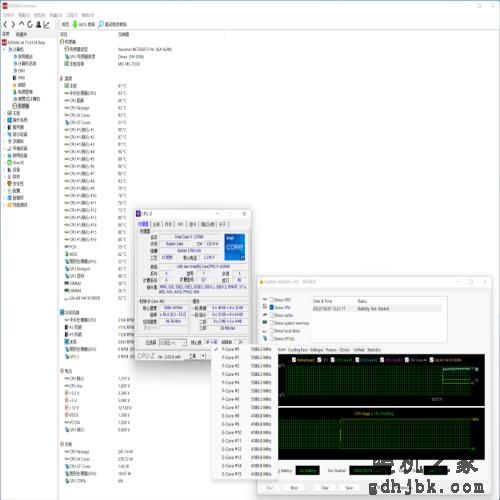This screenshot has width=500, height=500.
Task: Choose the checked P-Core #0 menu entry
Action: pos(245,349)
